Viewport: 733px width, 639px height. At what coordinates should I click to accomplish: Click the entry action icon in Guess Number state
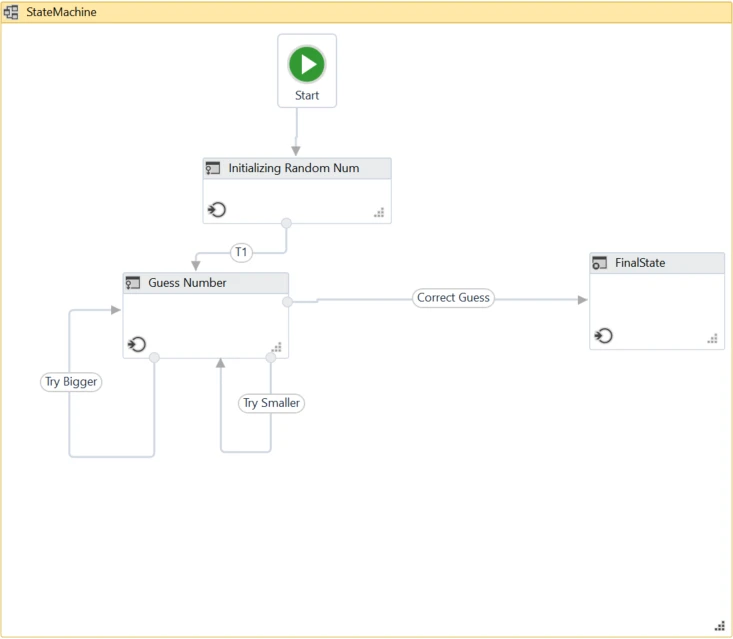(x=137, y=345)
